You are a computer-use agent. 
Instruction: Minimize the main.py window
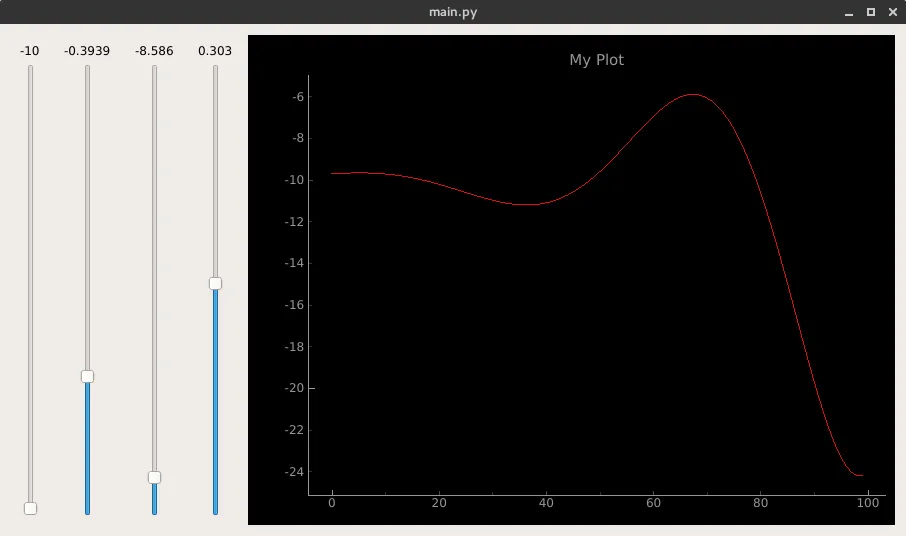[849, 12]
